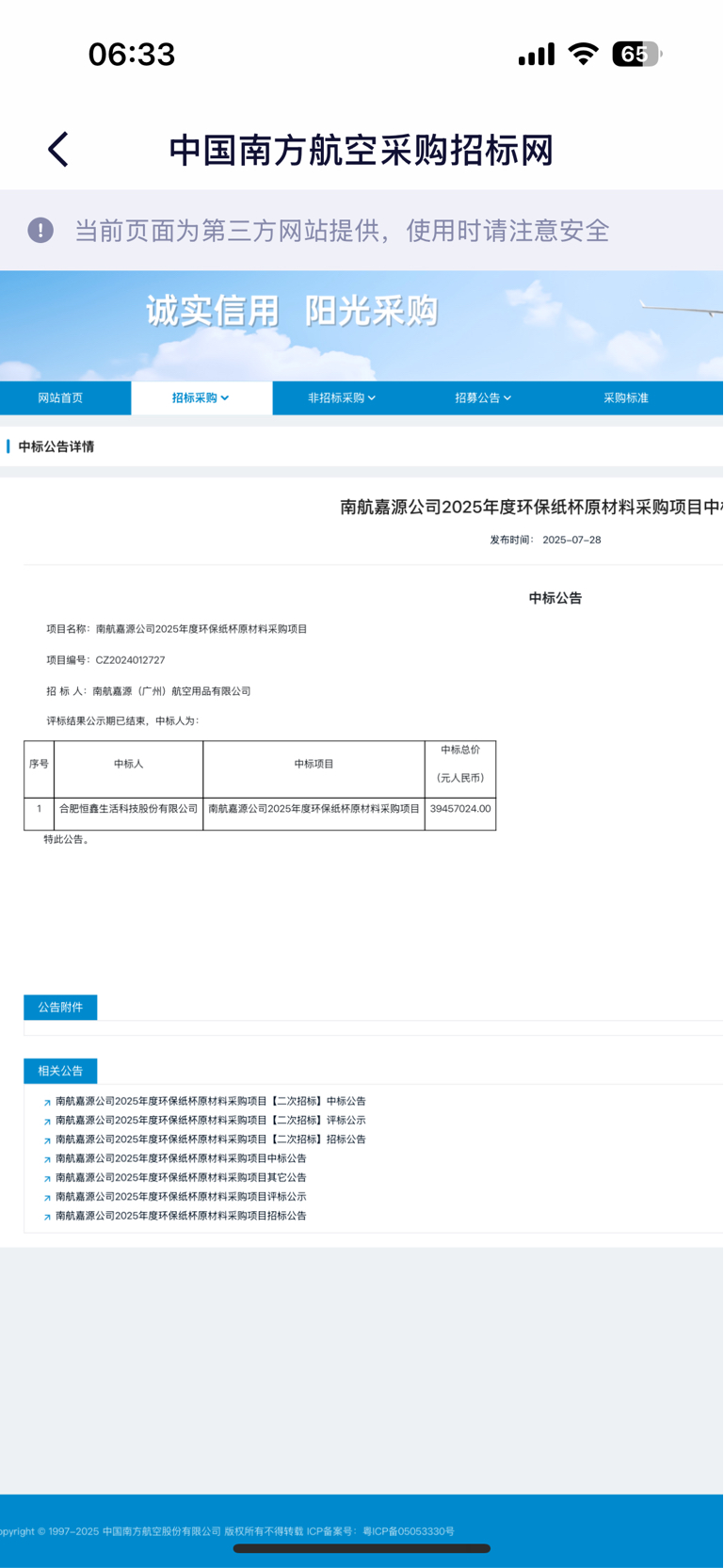
Task: Tap the Wi-Fi status icon
Action: pos(584,54)
